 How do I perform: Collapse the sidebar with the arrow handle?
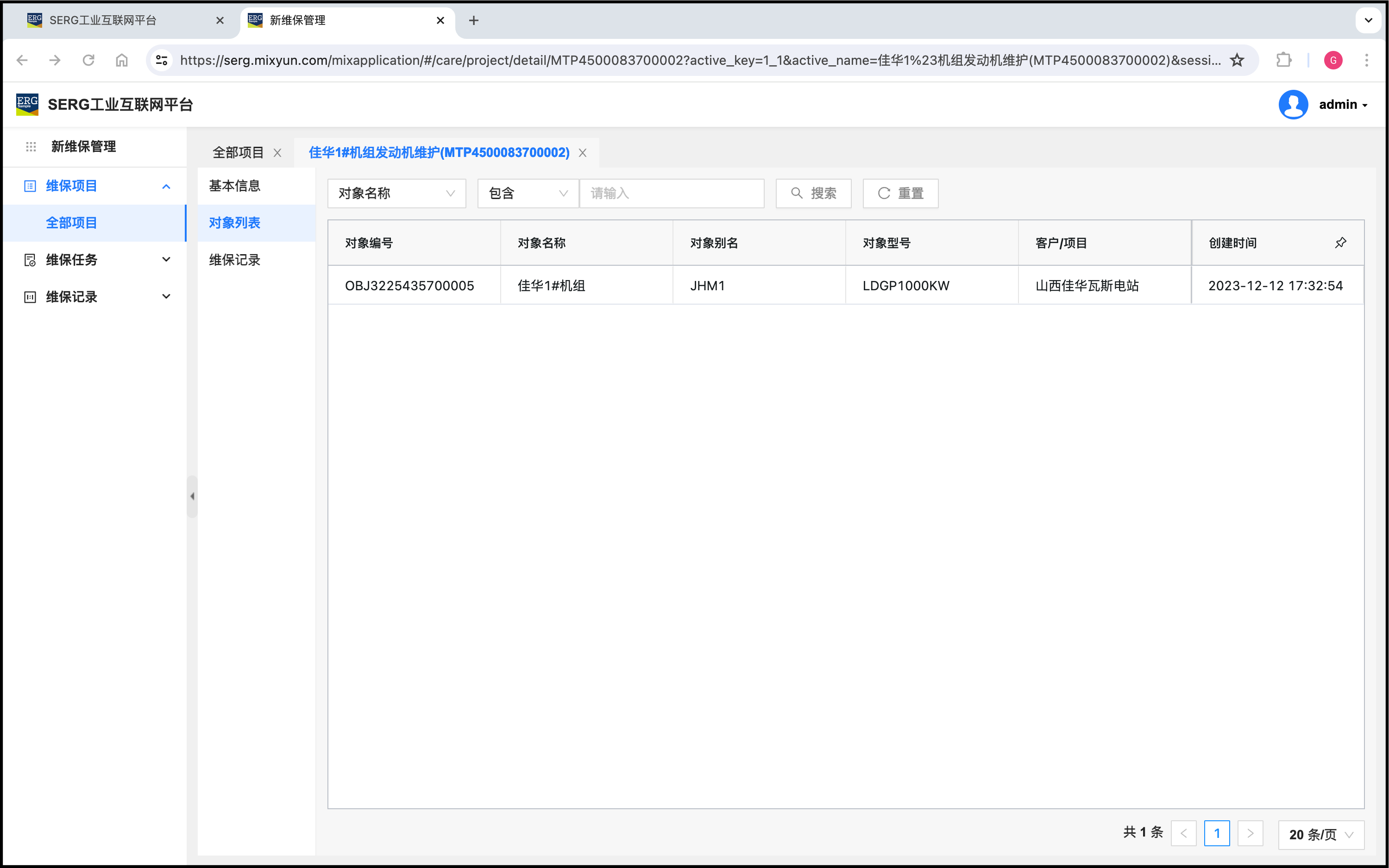coord(192,496)
